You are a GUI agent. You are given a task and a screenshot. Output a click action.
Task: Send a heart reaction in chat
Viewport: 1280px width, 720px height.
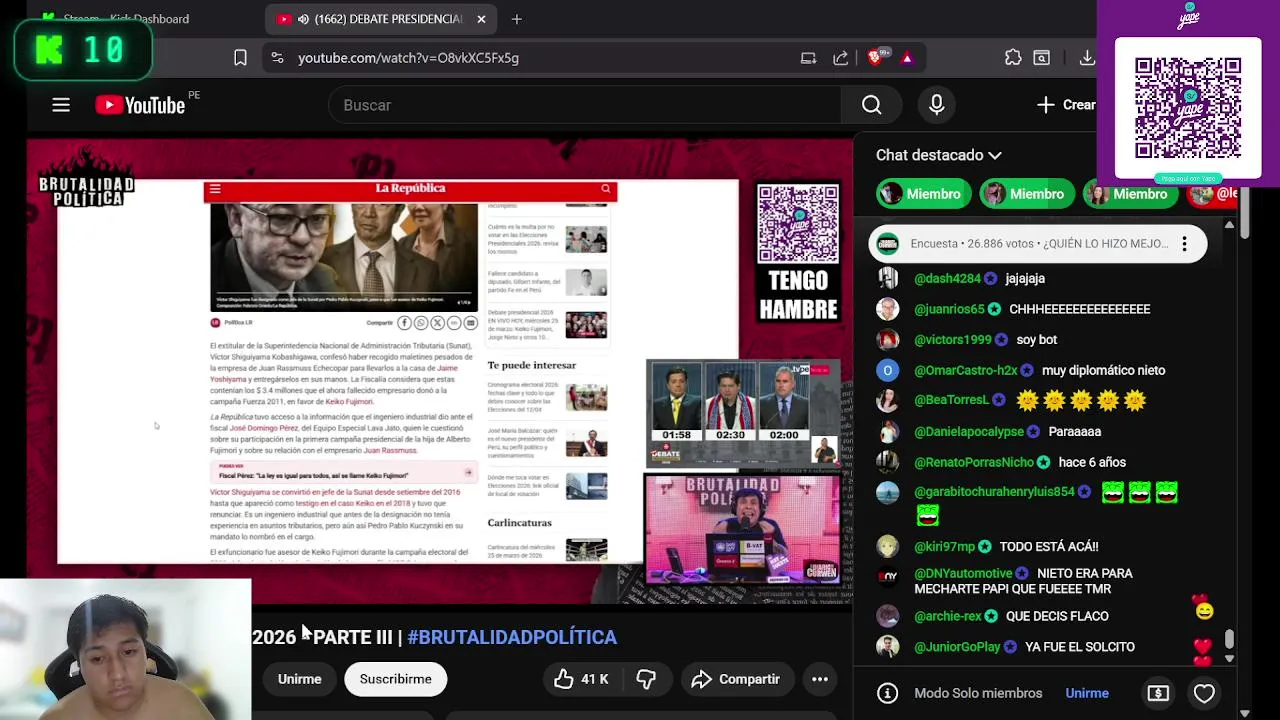(x=1204, y=693)
